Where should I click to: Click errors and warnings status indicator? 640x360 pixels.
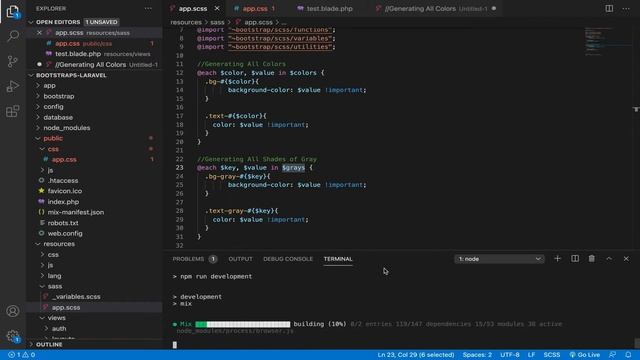tap(22, 355)
